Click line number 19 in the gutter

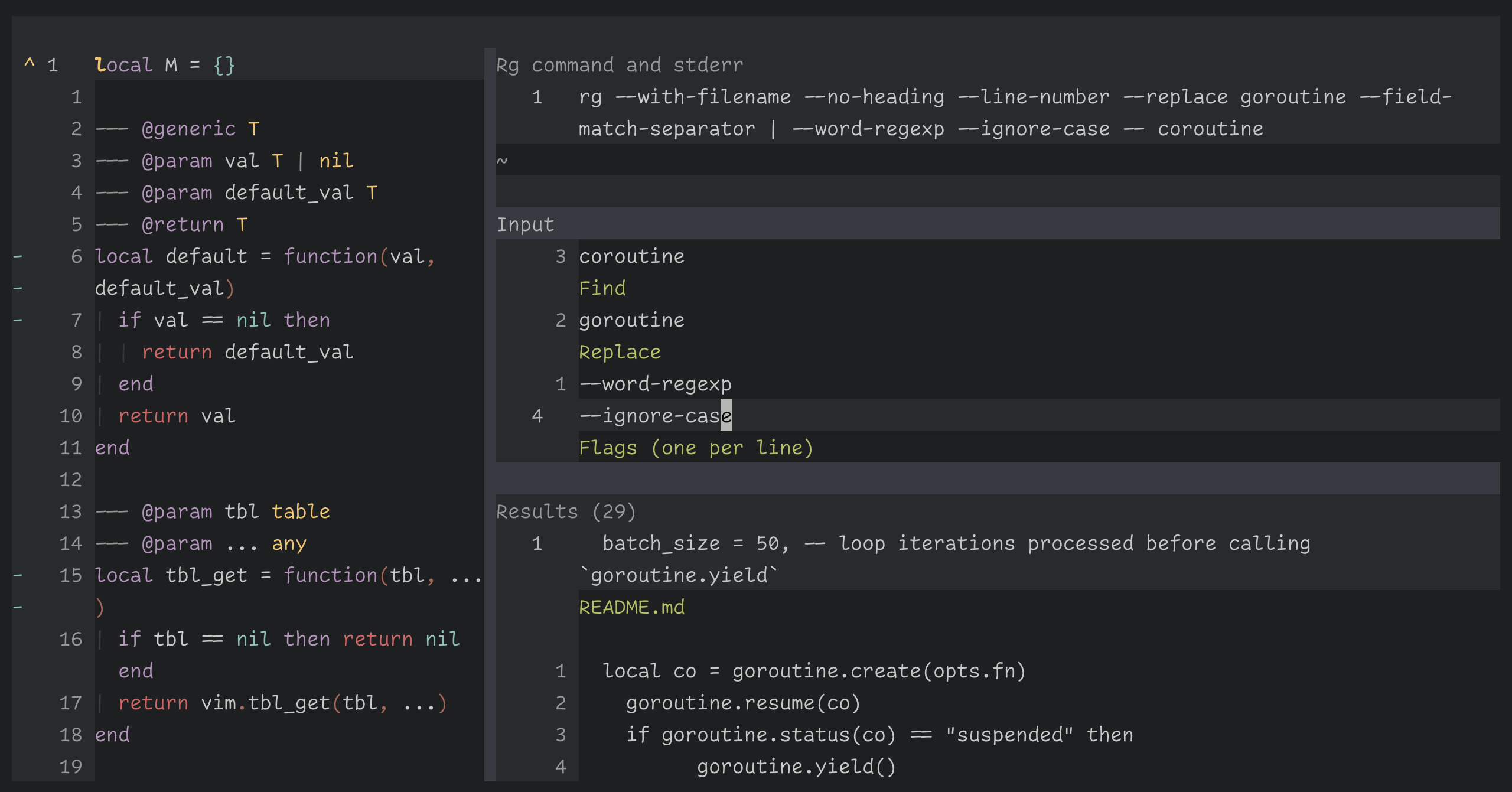(x=71, y=767)
